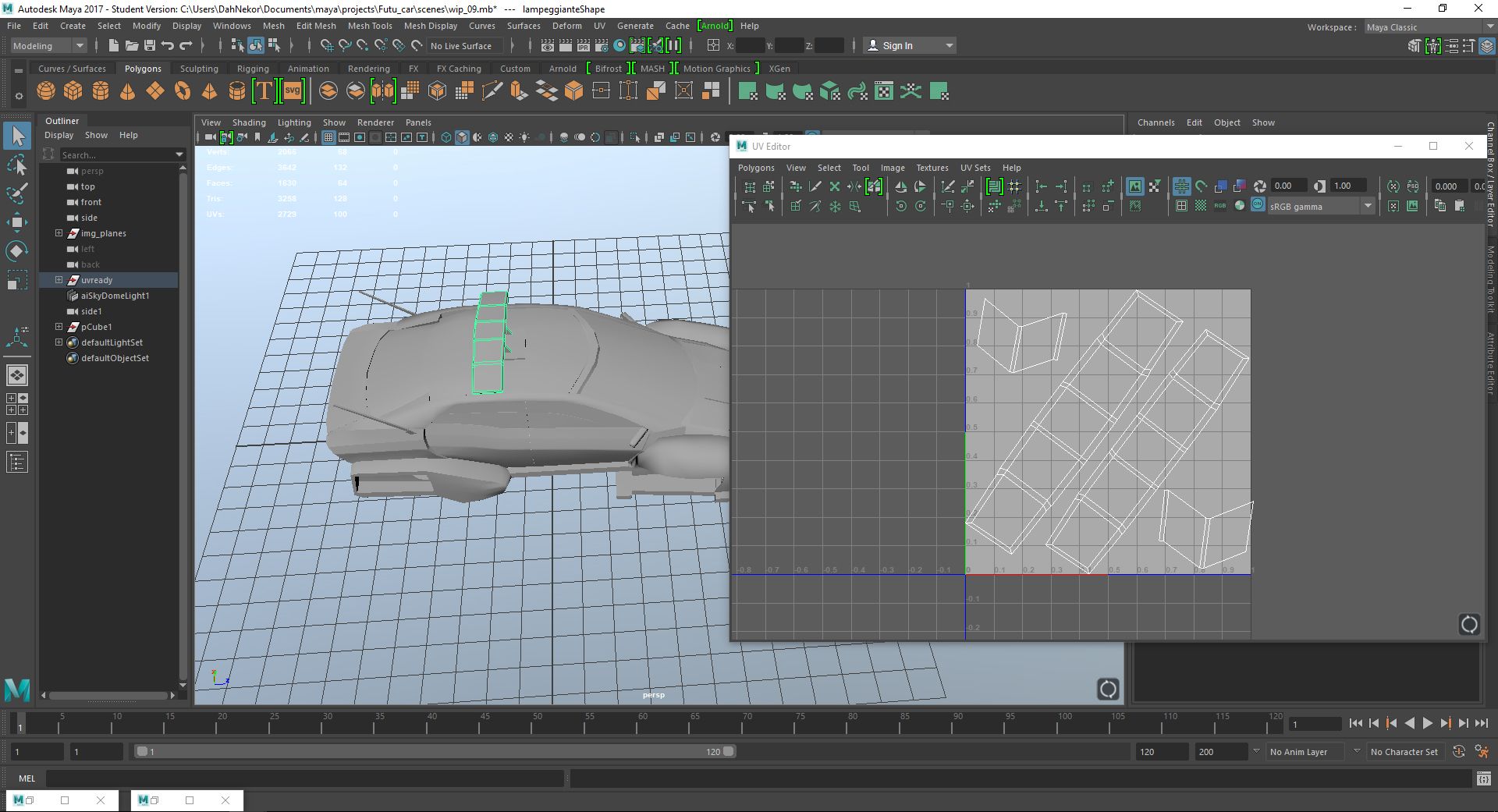This screenshot has height=812, width=1498.
Task: Undo the last action
Action: (168, 46)
